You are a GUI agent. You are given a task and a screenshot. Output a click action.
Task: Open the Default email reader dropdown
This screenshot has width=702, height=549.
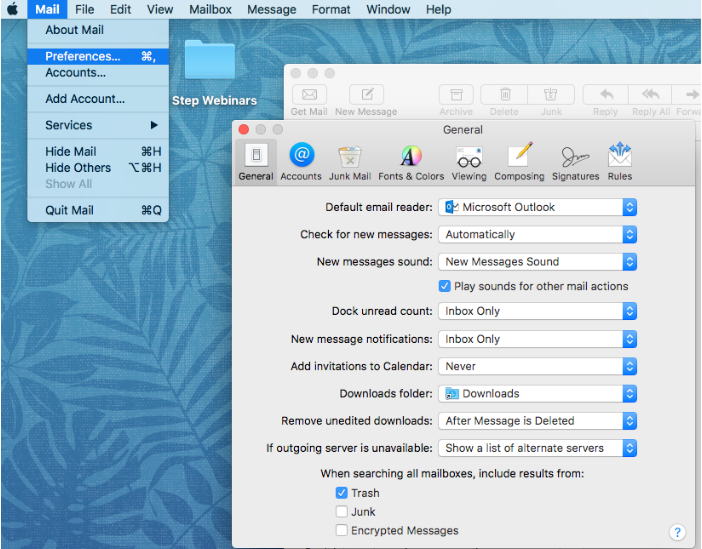click(x=537, y=207)
